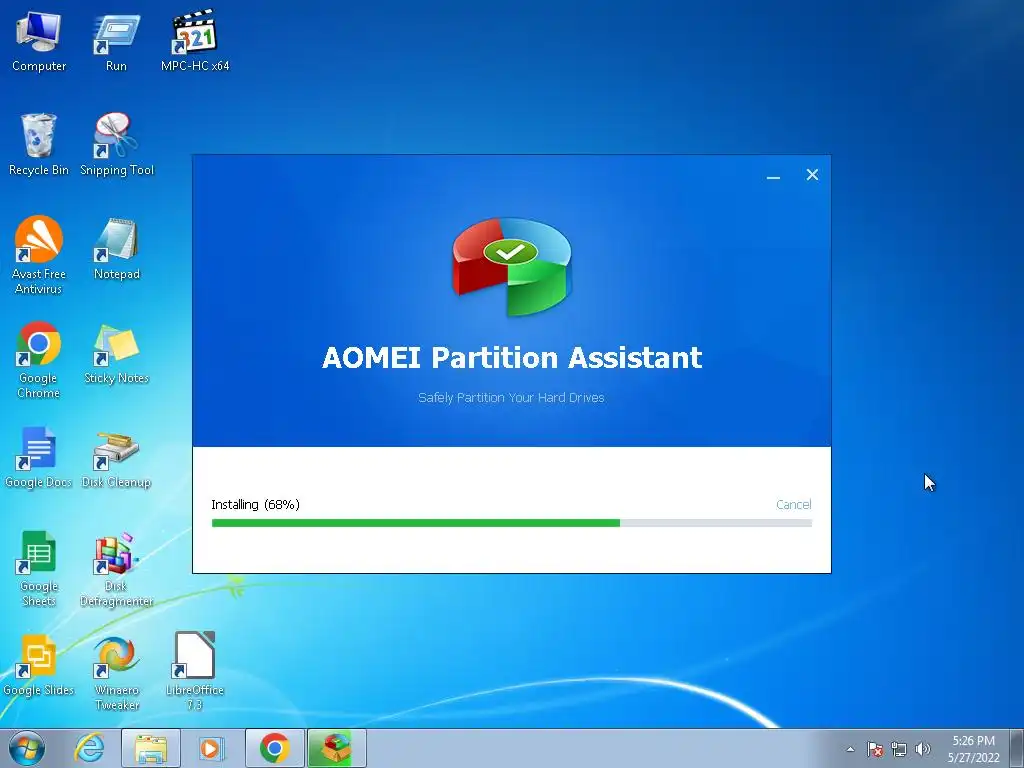Select the Computer desktop icon
1024x768 pixels.
pyautogui.click(x=39, y=42)
